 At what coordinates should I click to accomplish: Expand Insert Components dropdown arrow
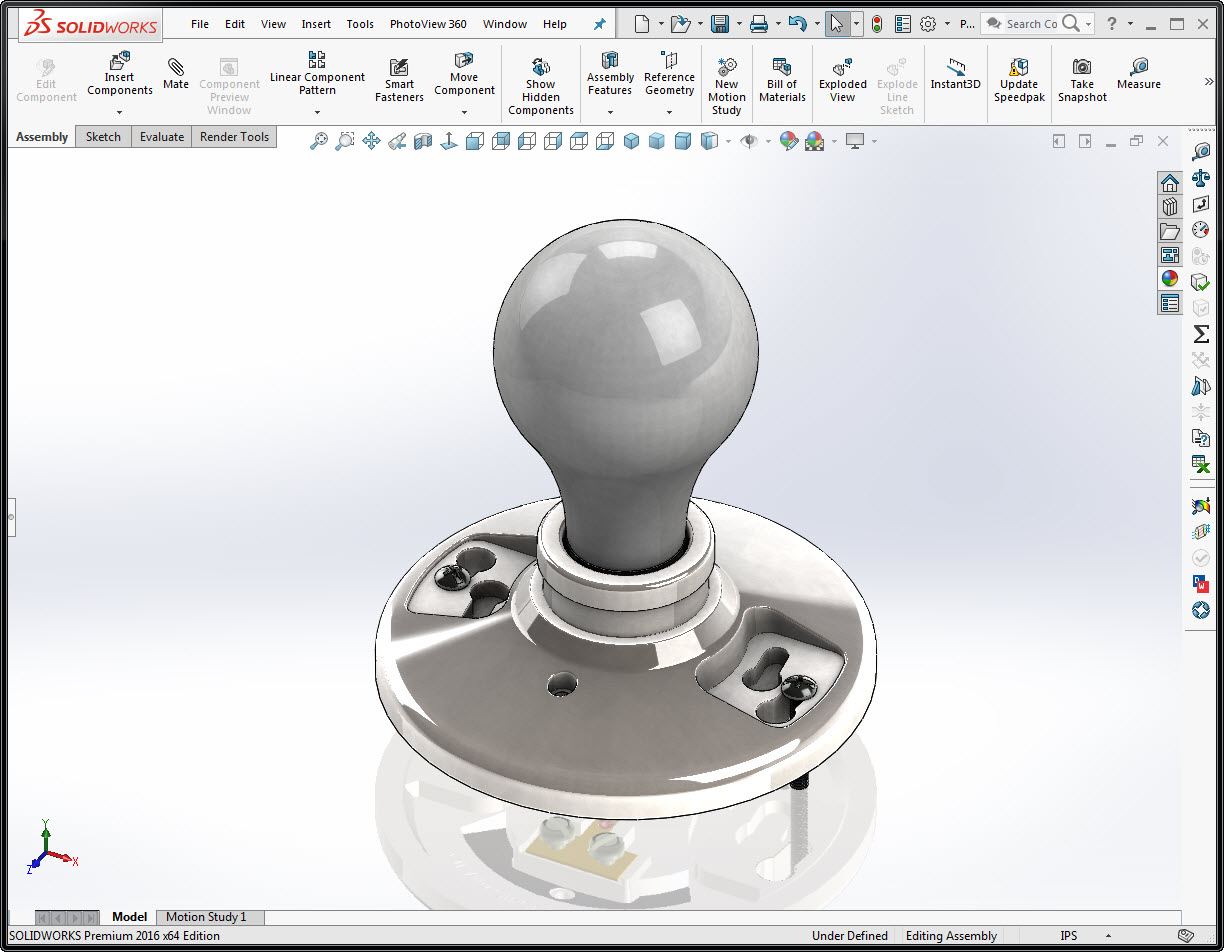tap(119, 112)
